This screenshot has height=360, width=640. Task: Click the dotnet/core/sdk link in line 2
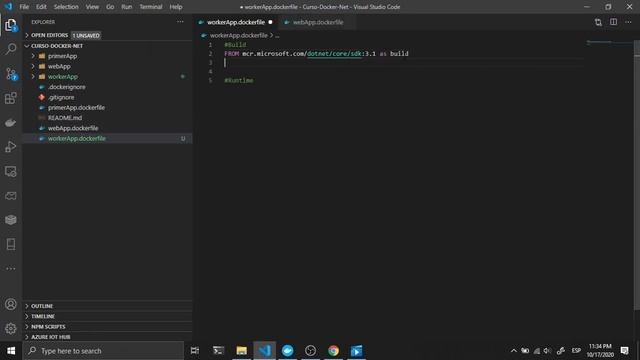point(334,53)
